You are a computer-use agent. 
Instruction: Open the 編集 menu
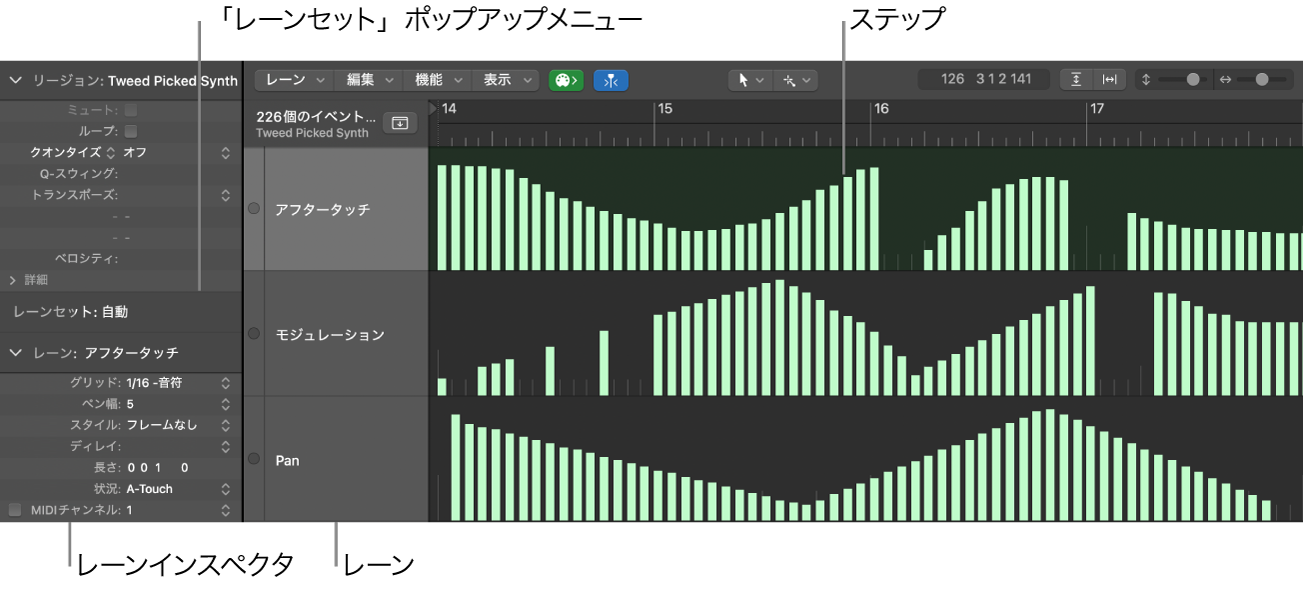pos(370,80)
